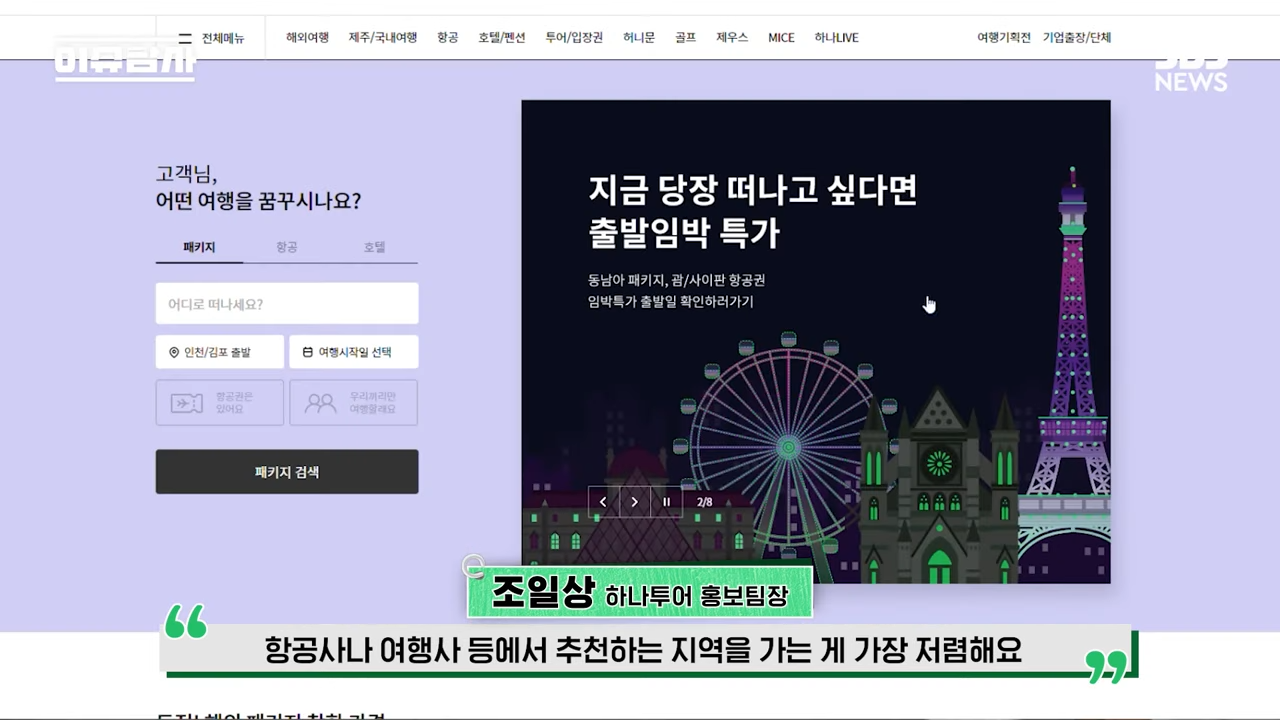Focus the 어디로 떠나세요? destination field
This screenshot has width=1280, height=720.
point(287,303)
